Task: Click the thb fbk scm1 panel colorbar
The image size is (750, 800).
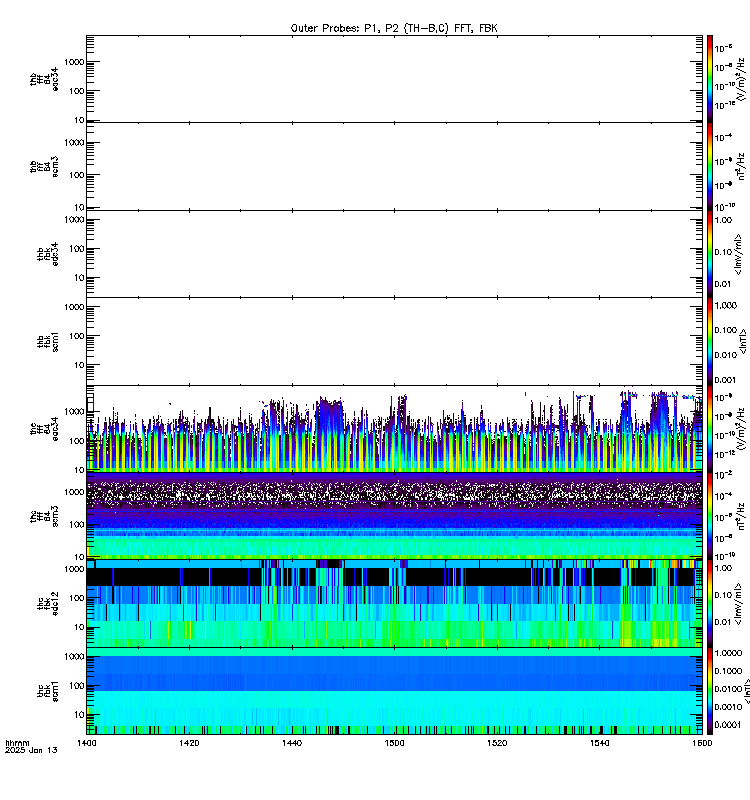Action: coord(710,341)
